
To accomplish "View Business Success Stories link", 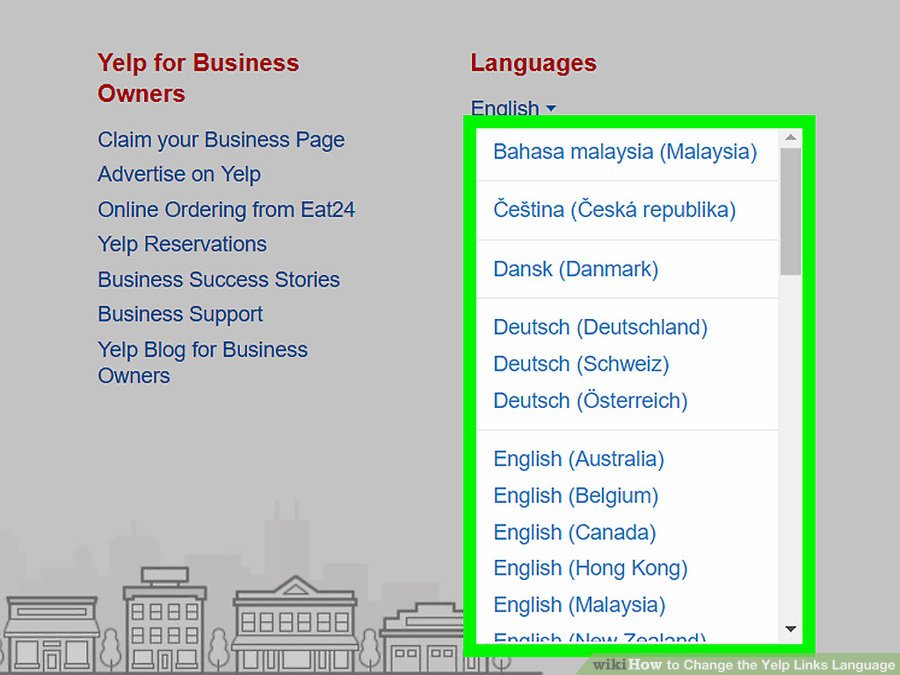I will (x=219, y=280).
